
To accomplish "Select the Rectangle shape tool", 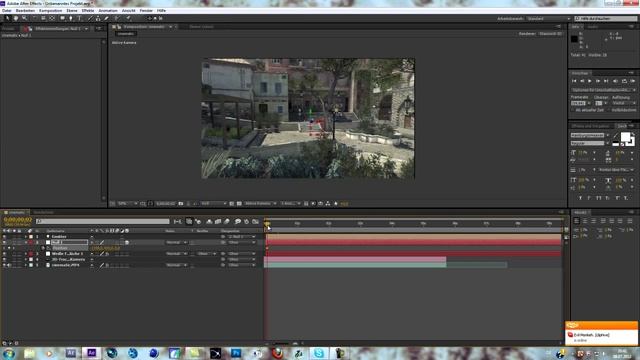I will [x=62, y=18].
